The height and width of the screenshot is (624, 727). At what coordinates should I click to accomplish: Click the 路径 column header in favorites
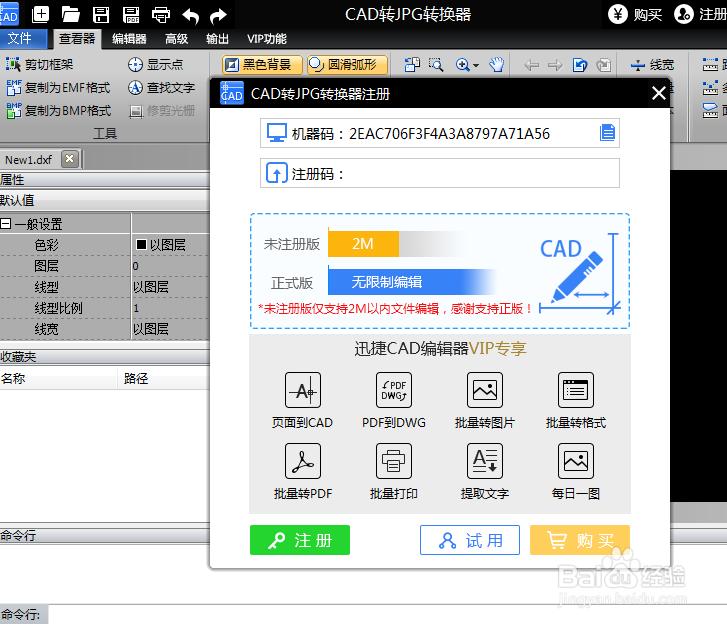pos(163,378)
